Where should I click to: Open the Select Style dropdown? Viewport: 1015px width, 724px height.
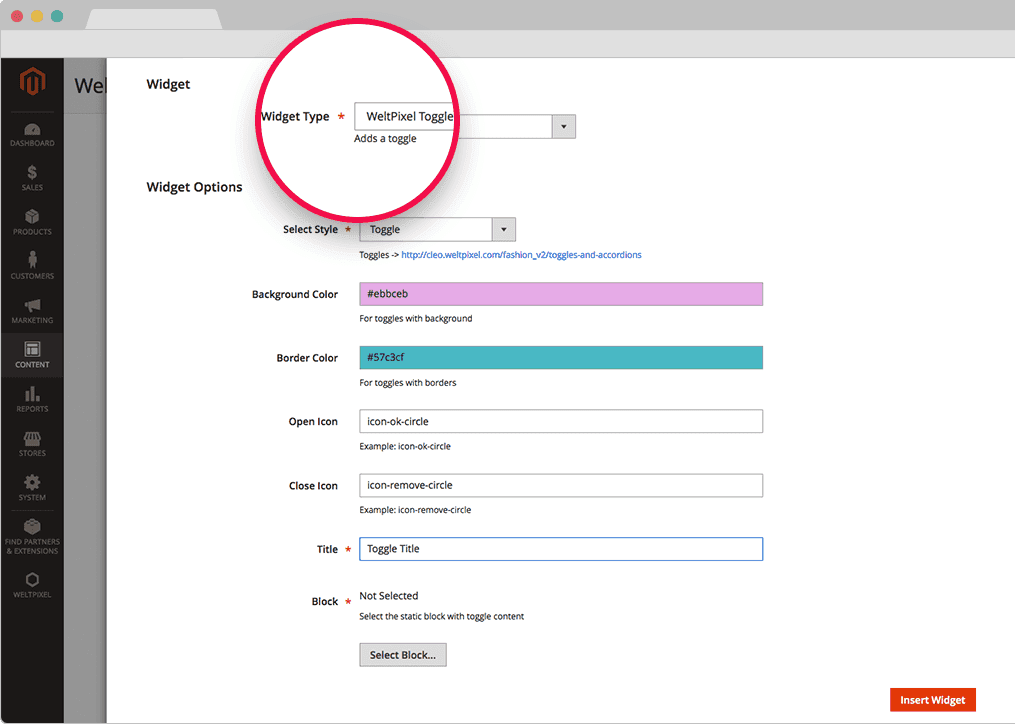[437, 230]
